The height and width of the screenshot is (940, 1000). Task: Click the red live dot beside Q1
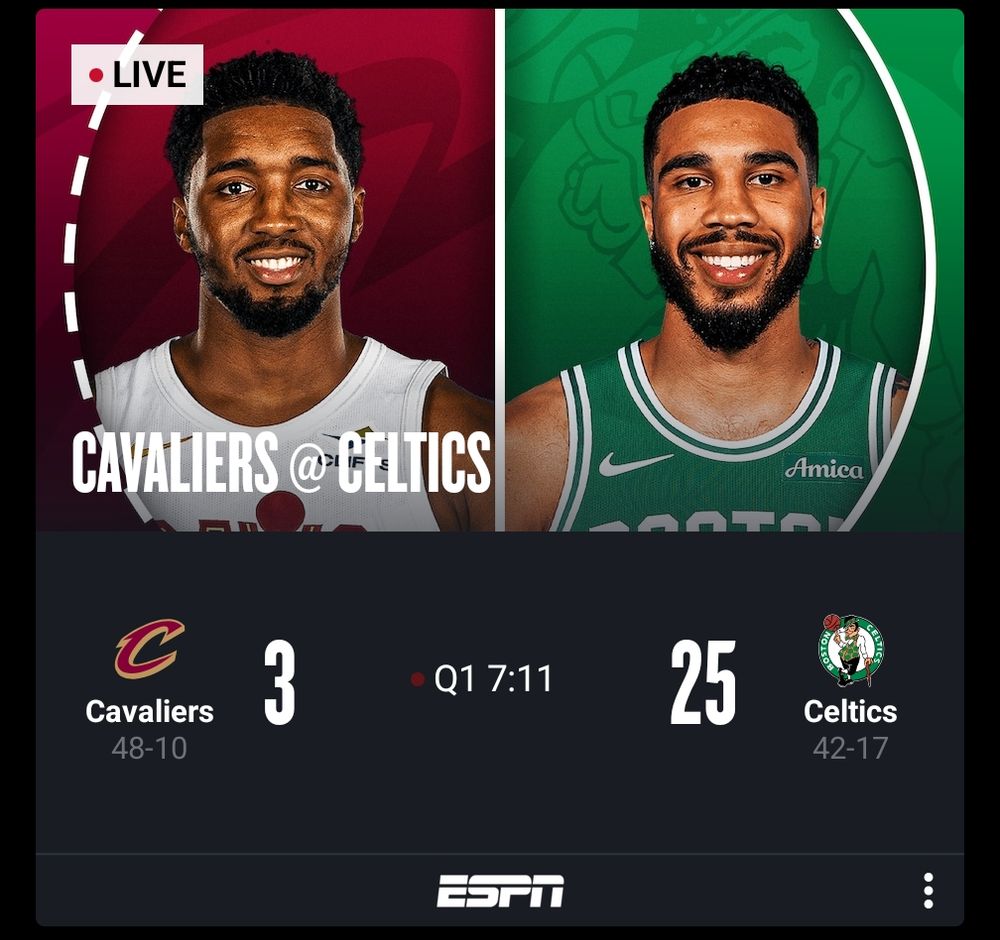pyautogui.click(x=418, y=679)
